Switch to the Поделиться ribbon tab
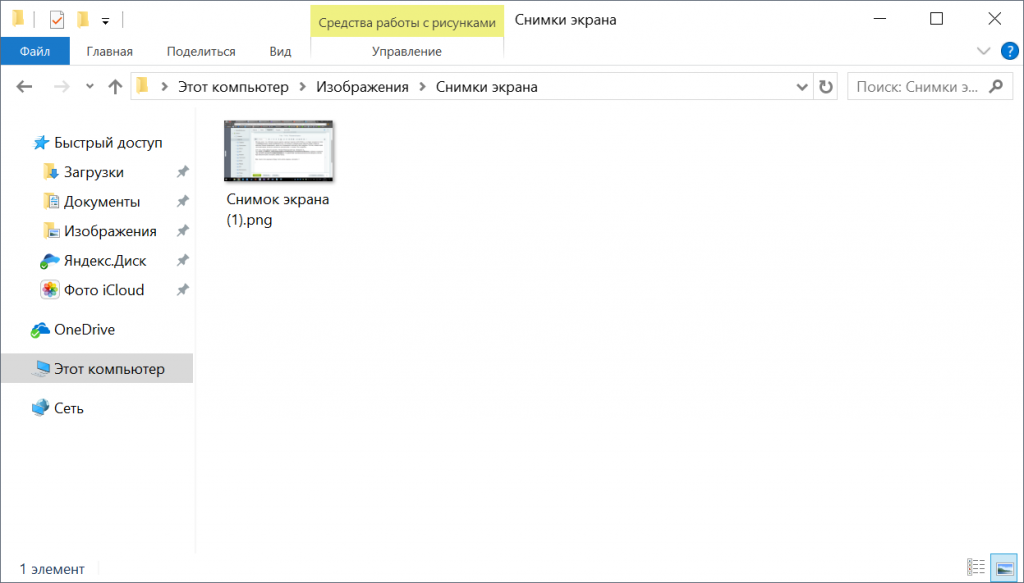 (201, 52)
